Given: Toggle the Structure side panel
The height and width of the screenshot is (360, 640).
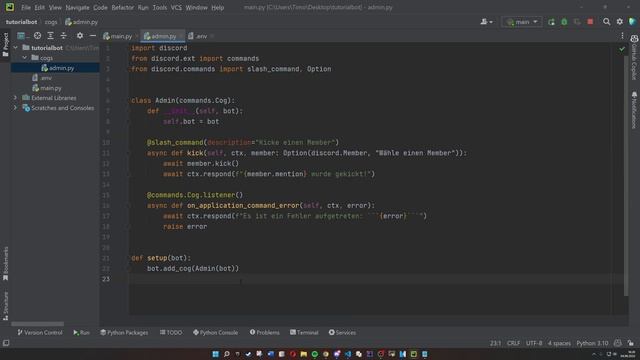Looking at the screenshot, I should [5, 305].
